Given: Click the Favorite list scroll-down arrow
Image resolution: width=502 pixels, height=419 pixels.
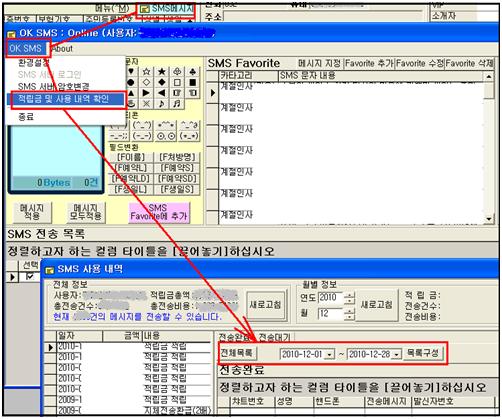Looking at the screenshot, I should coord(489,219).
